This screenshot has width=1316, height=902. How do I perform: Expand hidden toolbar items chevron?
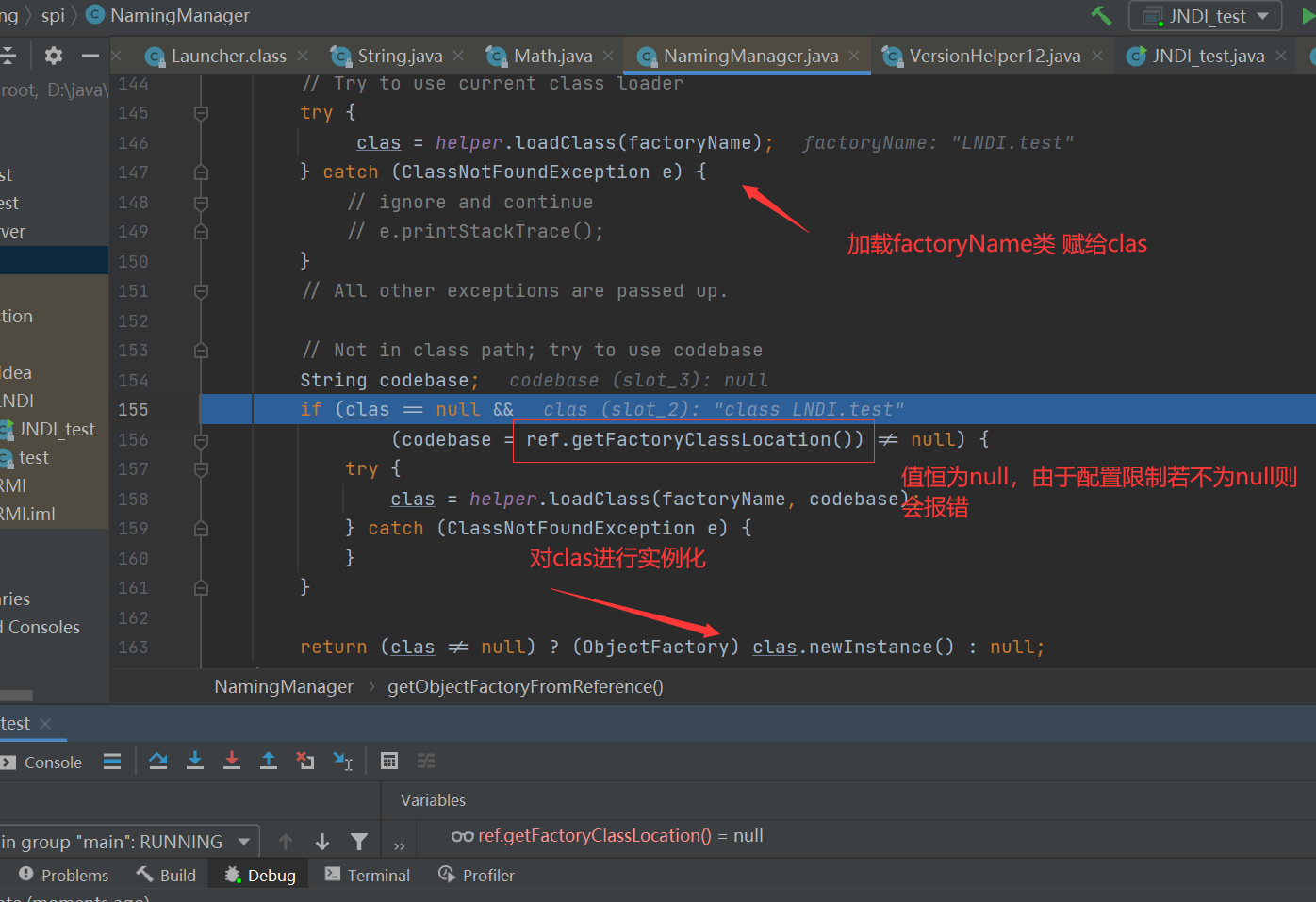[399, 845]
